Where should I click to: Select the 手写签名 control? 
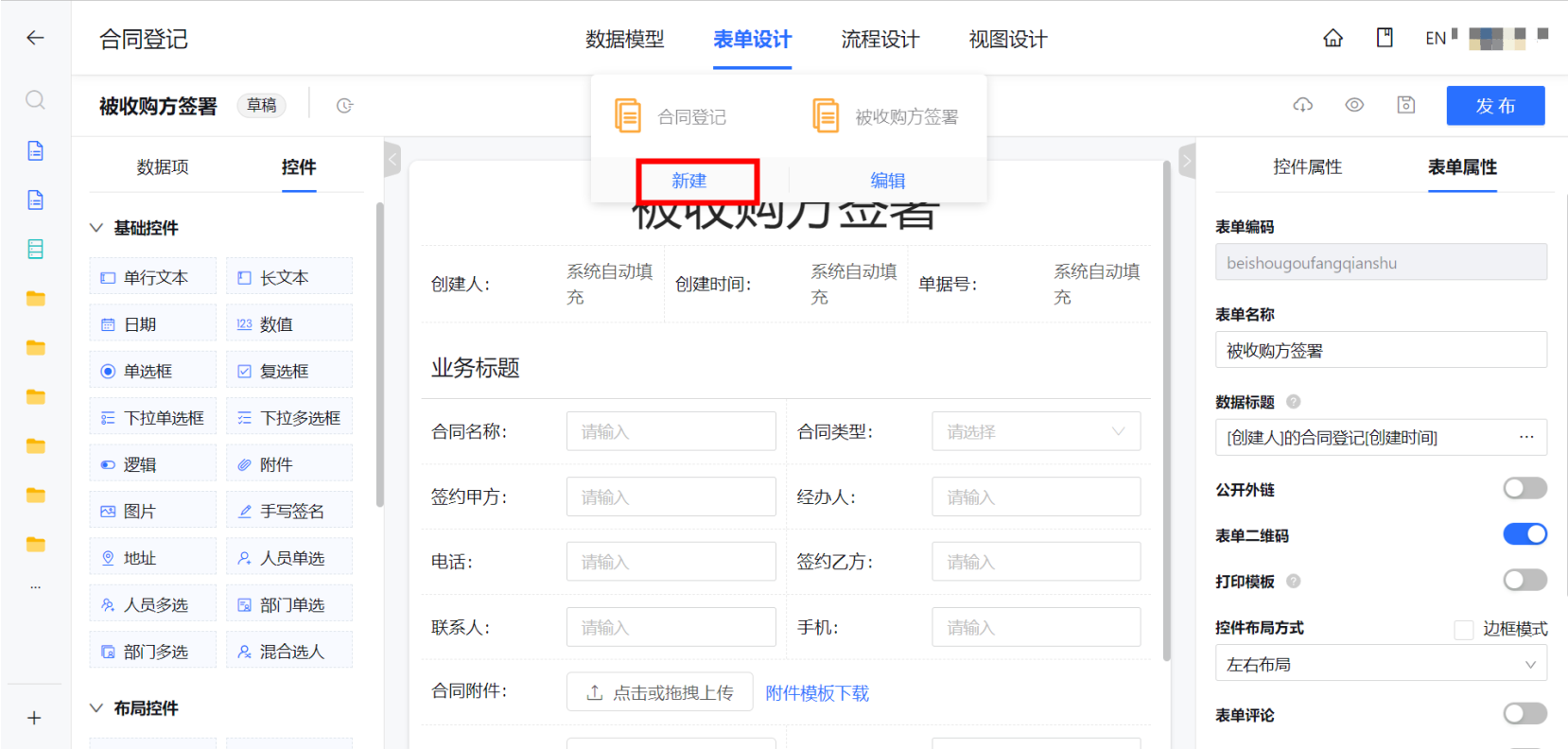click(289, 511)
